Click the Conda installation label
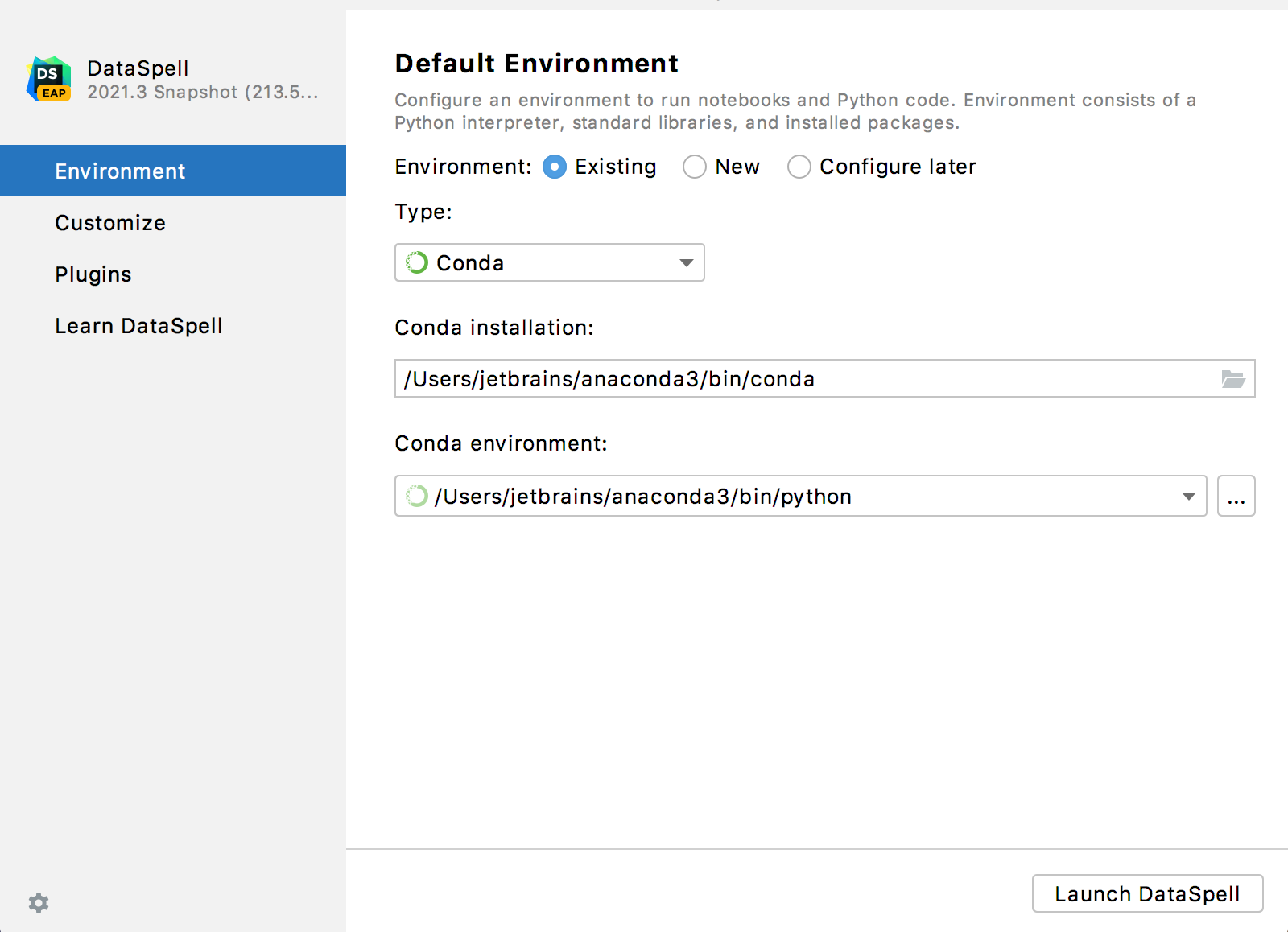Screen dimensions: 1288x932 [x=494, y=328]
